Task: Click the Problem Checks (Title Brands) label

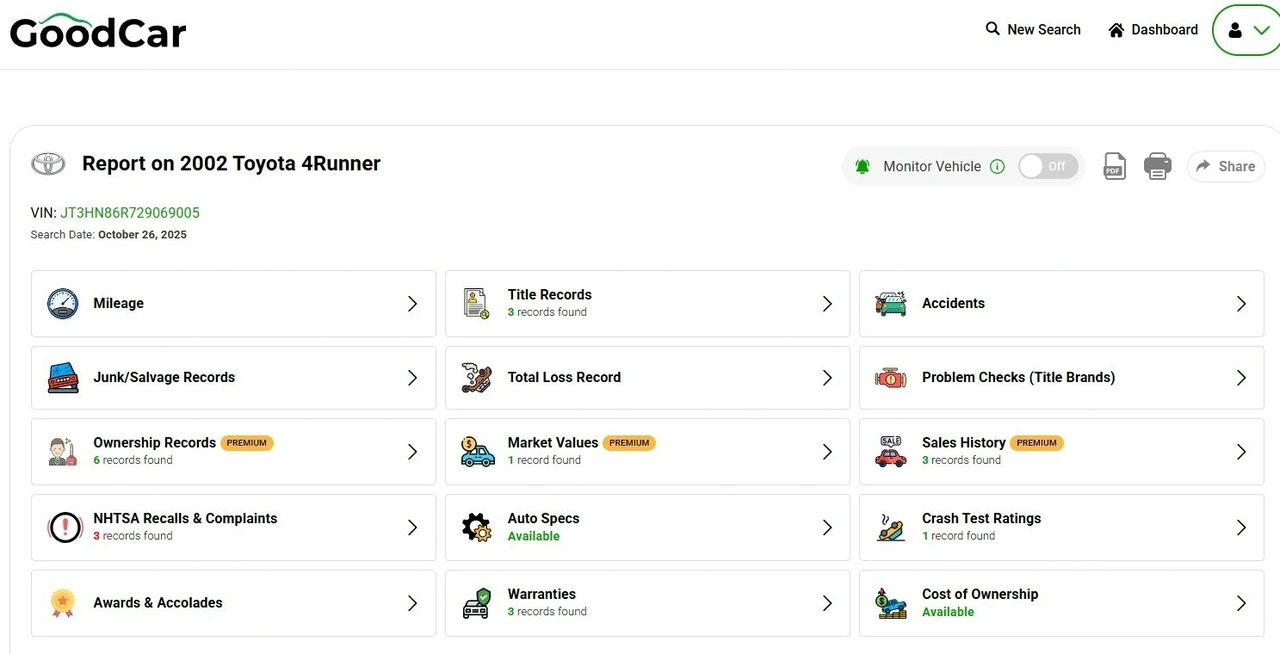Action: pyautogui.click(x=1018, y=377)
